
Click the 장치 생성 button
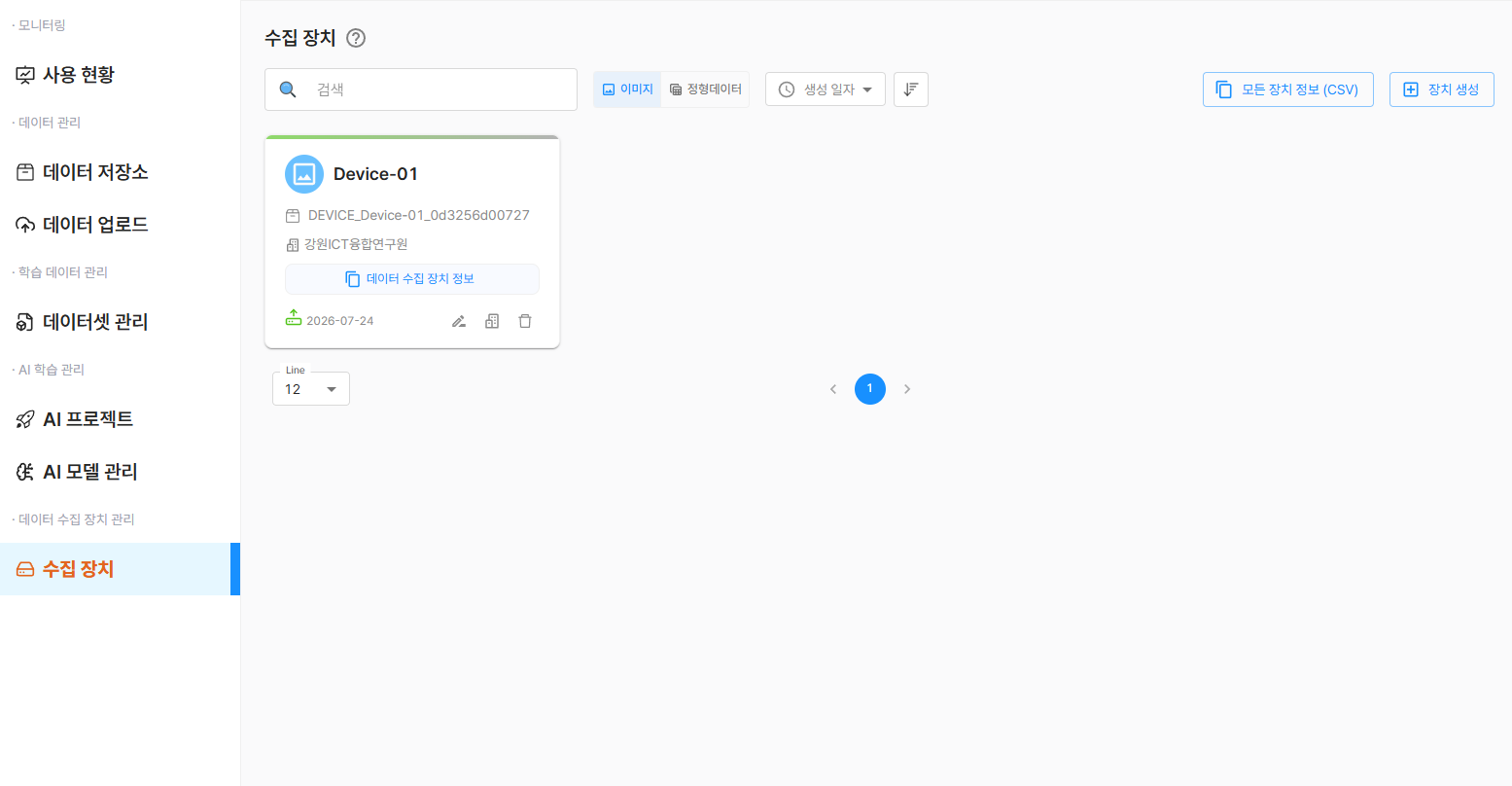point(1442,89)
